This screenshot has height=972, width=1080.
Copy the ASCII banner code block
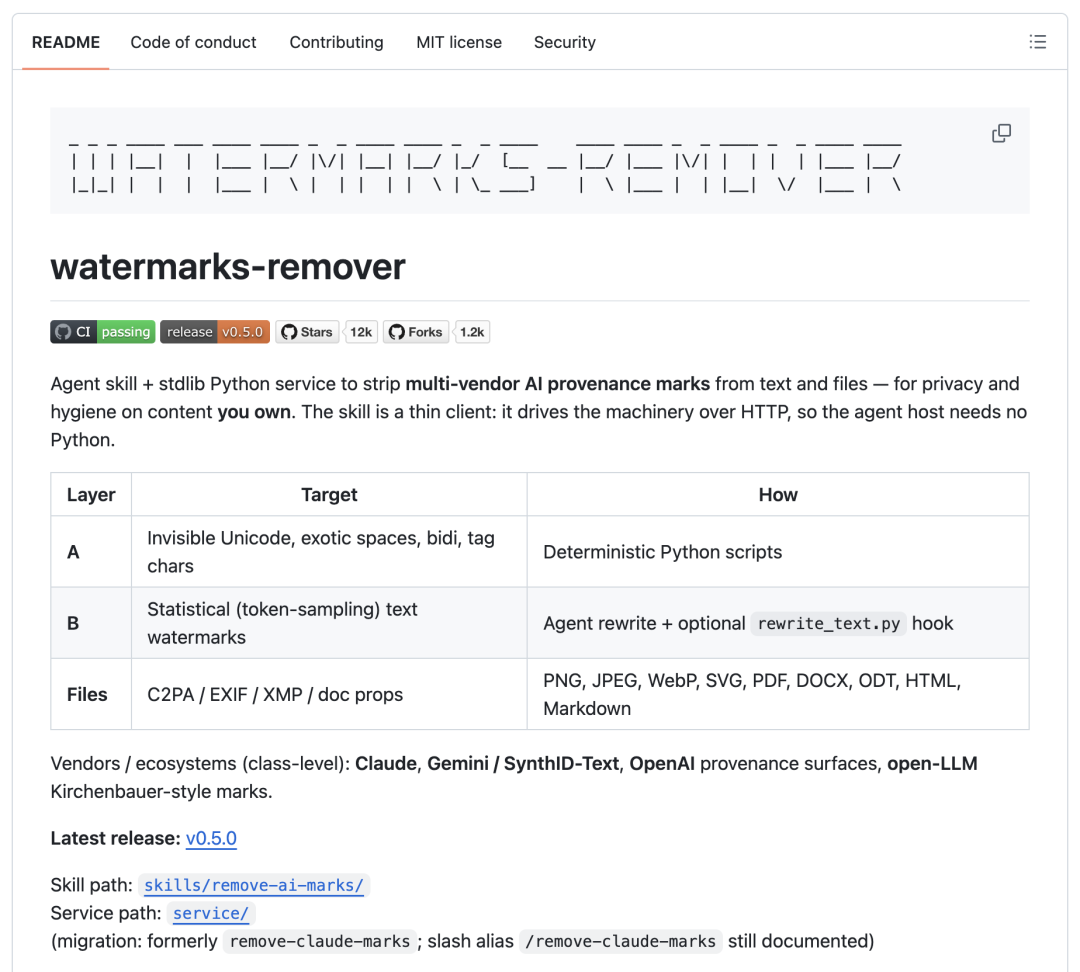point(1001,134)
